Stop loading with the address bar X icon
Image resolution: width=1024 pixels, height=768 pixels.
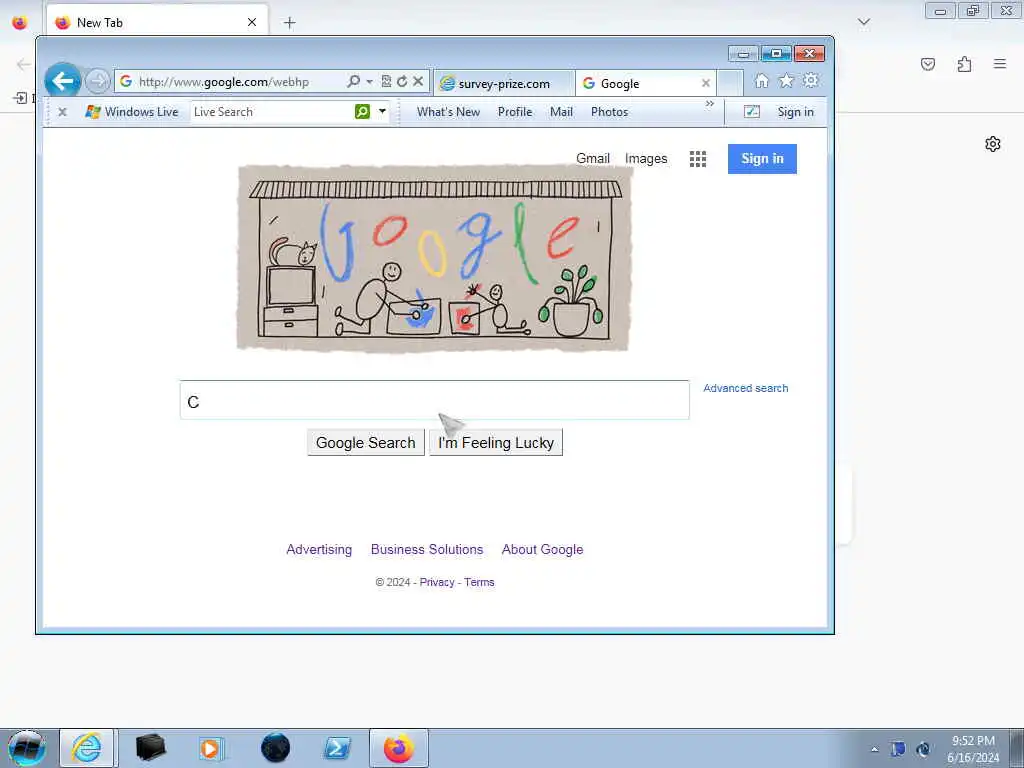point(418,82)
